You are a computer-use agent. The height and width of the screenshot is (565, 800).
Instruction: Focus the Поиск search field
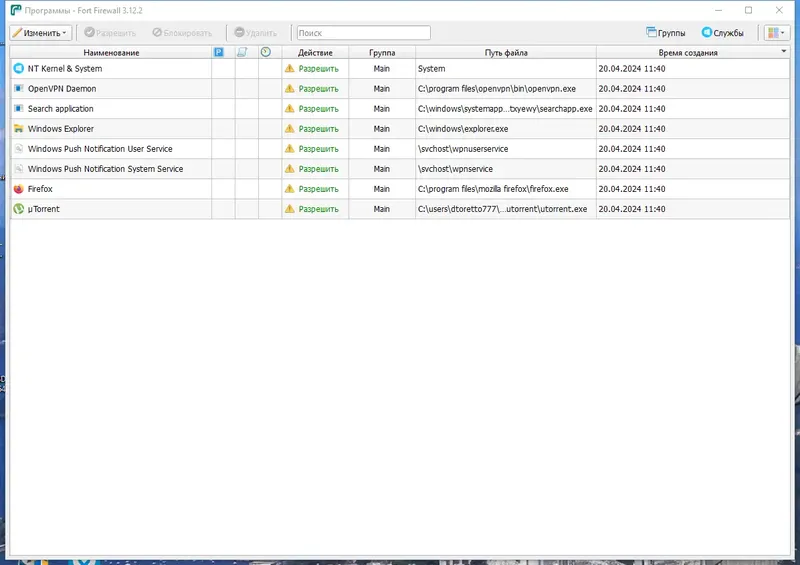pyautogui.click(x=364, y=33)
